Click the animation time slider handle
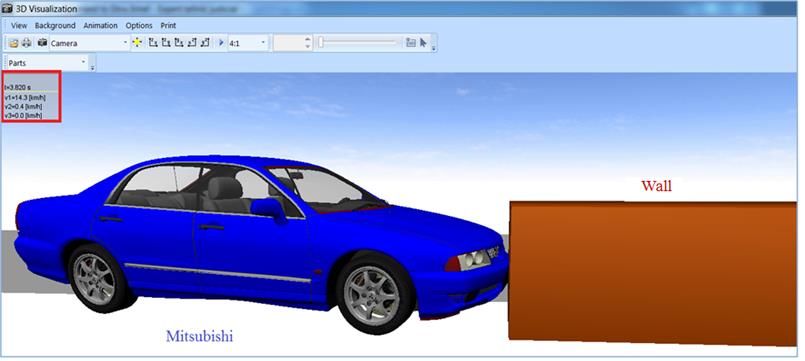Image resolution: width=805 pixels, height=361 pixels. 321,43
